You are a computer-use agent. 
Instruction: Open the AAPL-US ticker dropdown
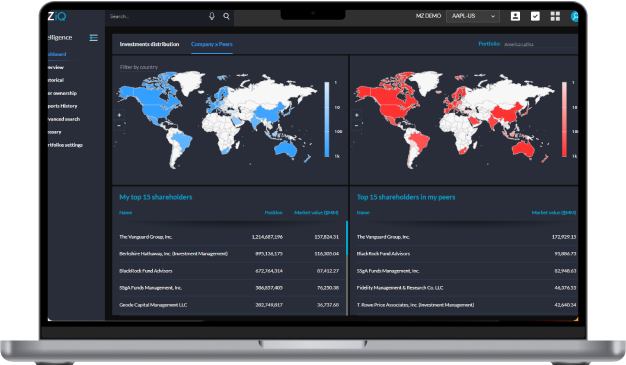473,16
